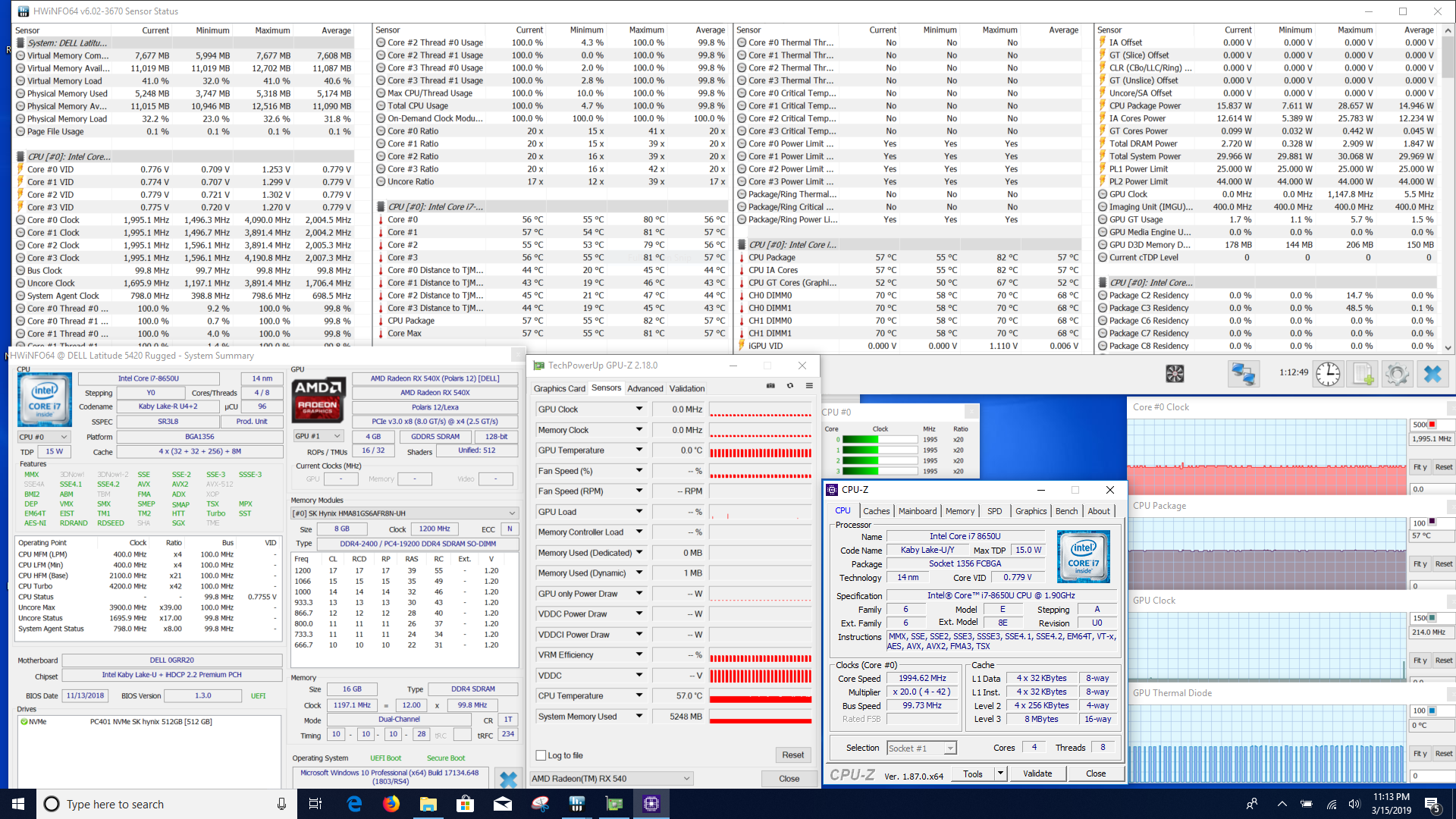The width and height of the screenshot is (1456, 819).
Task: Open GPU #1 selector in System Summary
Action: [x=318, y=437]
